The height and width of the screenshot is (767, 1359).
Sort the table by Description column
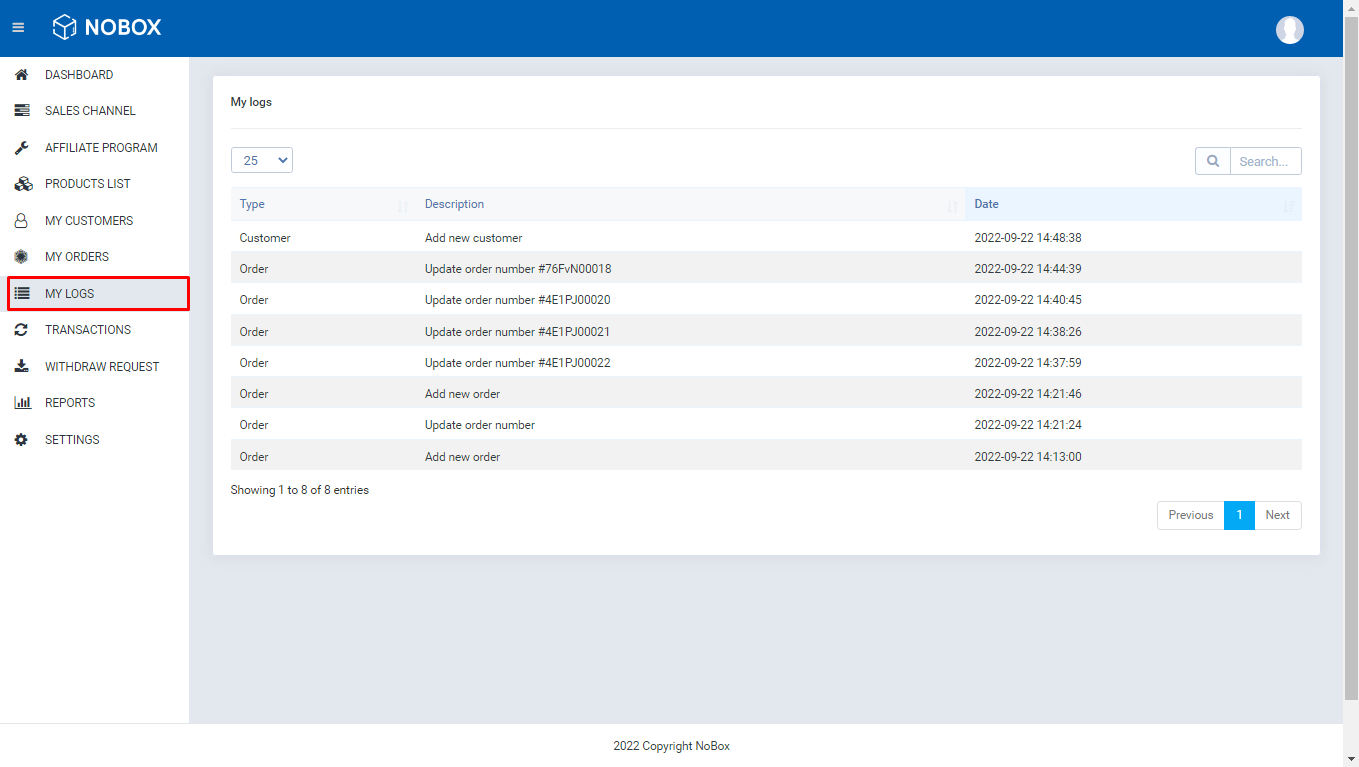690,204
